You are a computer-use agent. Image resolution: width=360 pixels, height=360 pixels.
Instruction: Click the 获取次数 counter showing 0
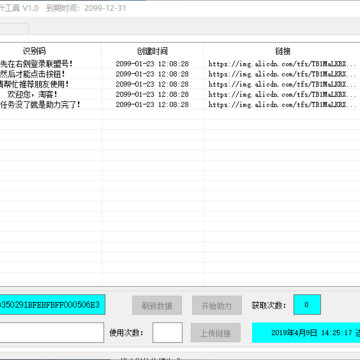pyautogui.click(x=307, y=305)
